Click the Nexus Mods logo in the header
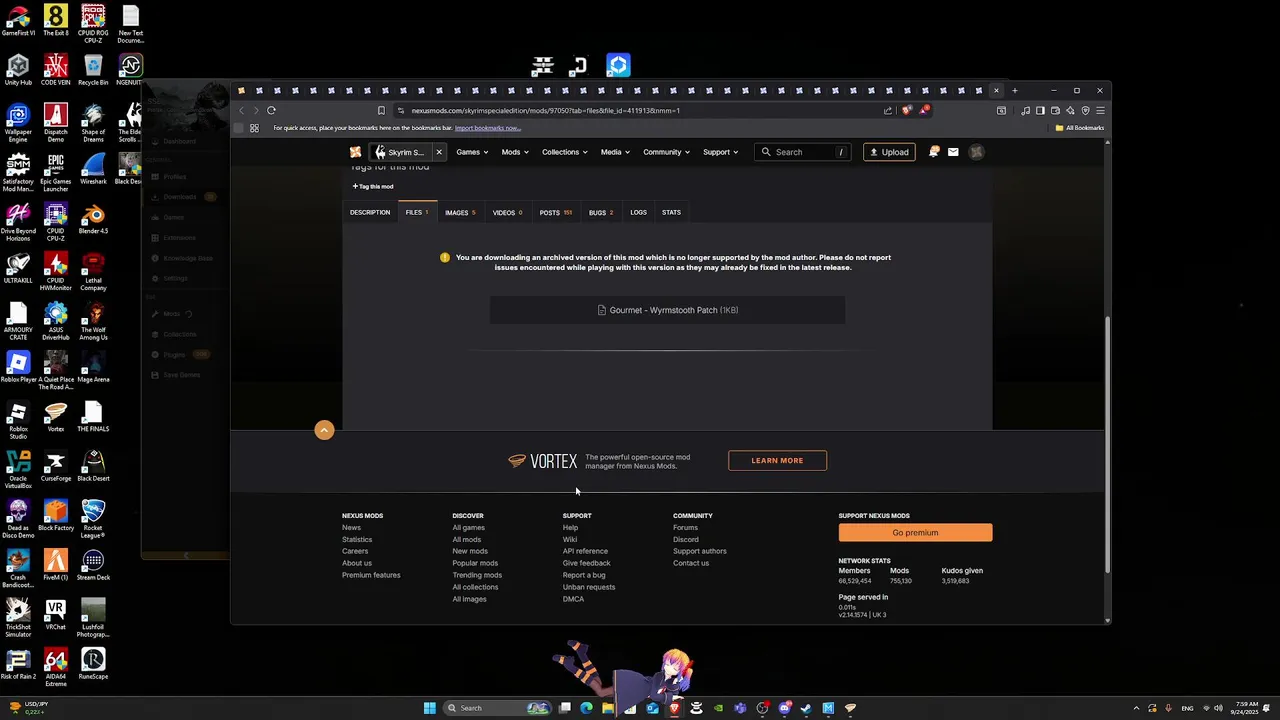 coord(355,152)
